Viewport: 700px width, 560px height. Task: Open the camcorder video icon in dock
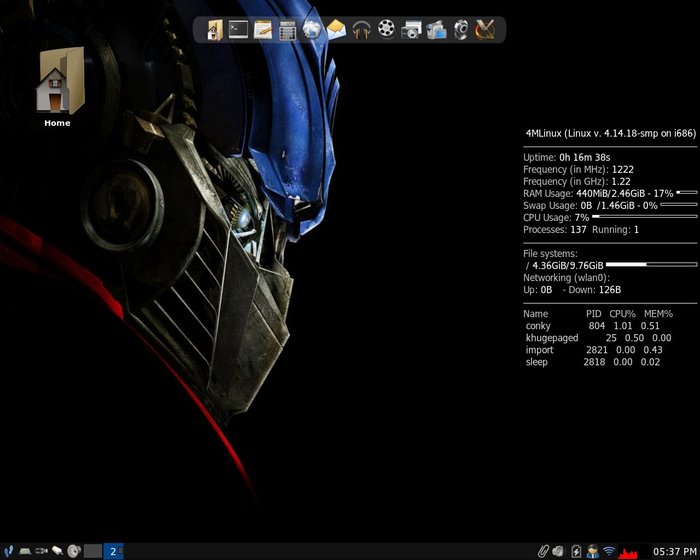pos(436,30)
